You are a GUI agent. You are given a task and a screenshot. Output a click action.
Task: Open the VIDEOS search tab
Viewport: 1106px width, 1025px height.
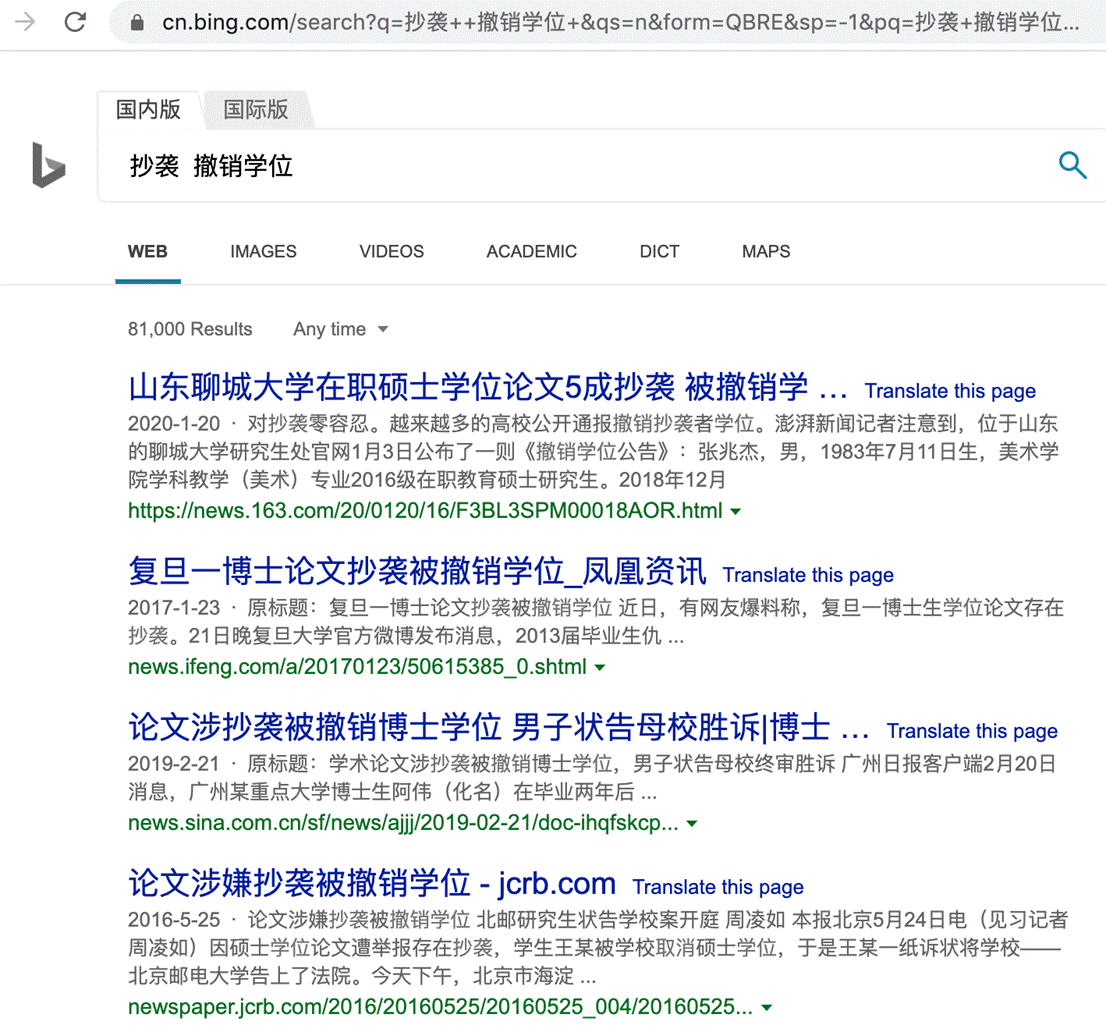(391, 252)
